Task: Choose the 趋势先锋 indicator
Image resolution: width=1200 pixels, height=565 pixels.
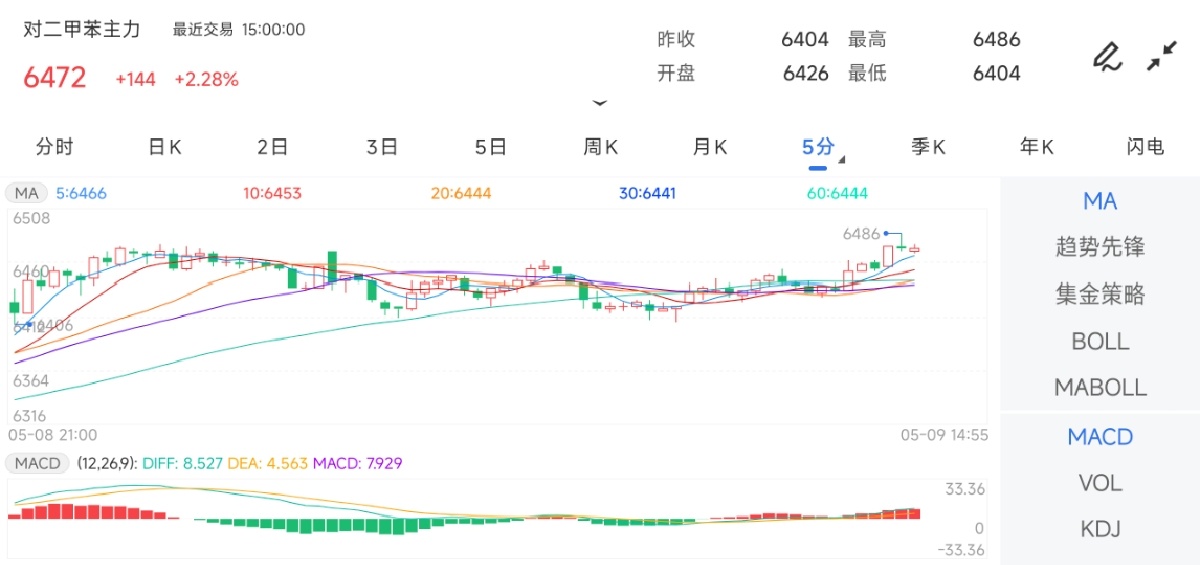Action: pos(1100,247)
